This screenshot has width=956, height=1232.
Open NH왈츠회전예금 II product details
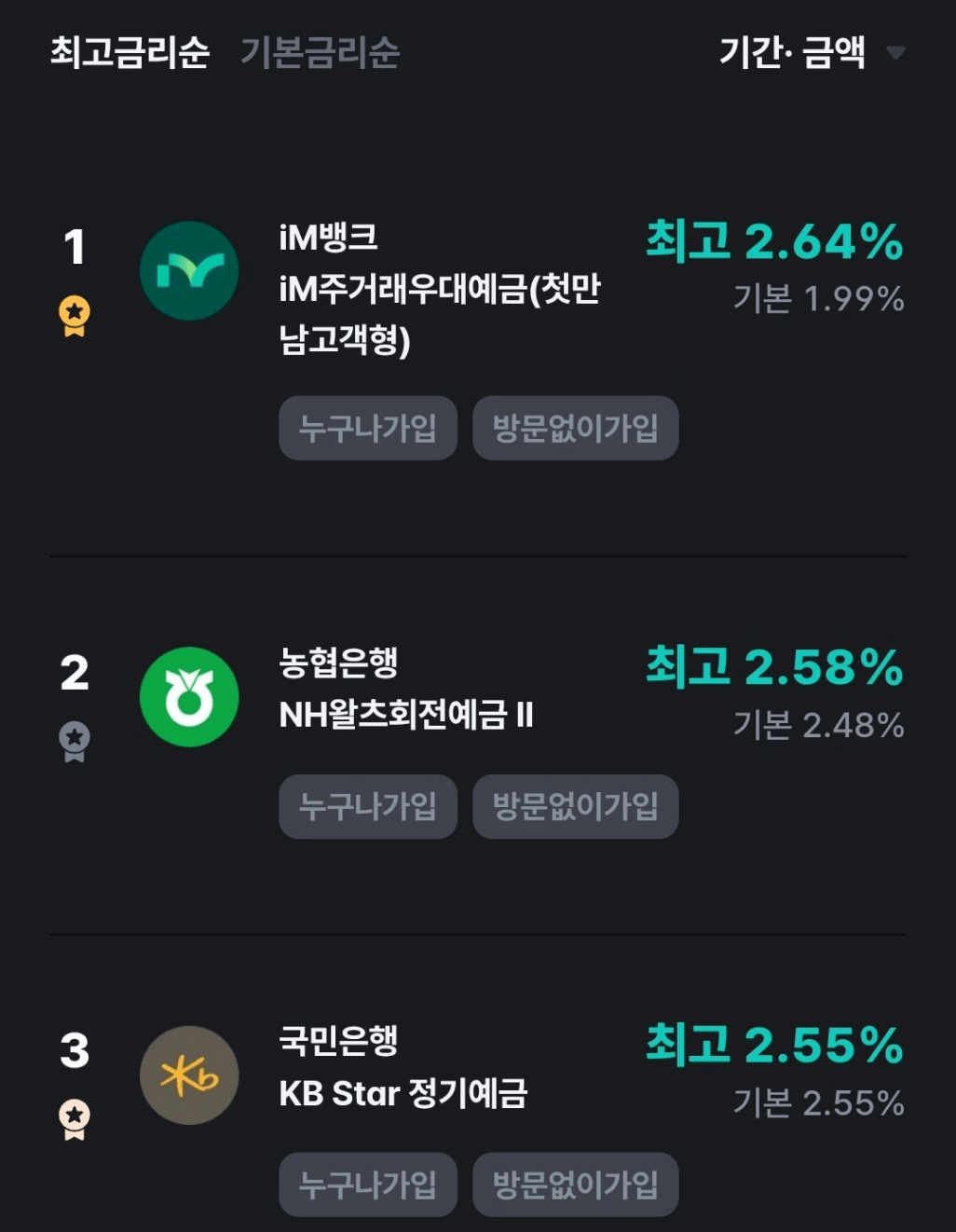click(x=406, y=716)
